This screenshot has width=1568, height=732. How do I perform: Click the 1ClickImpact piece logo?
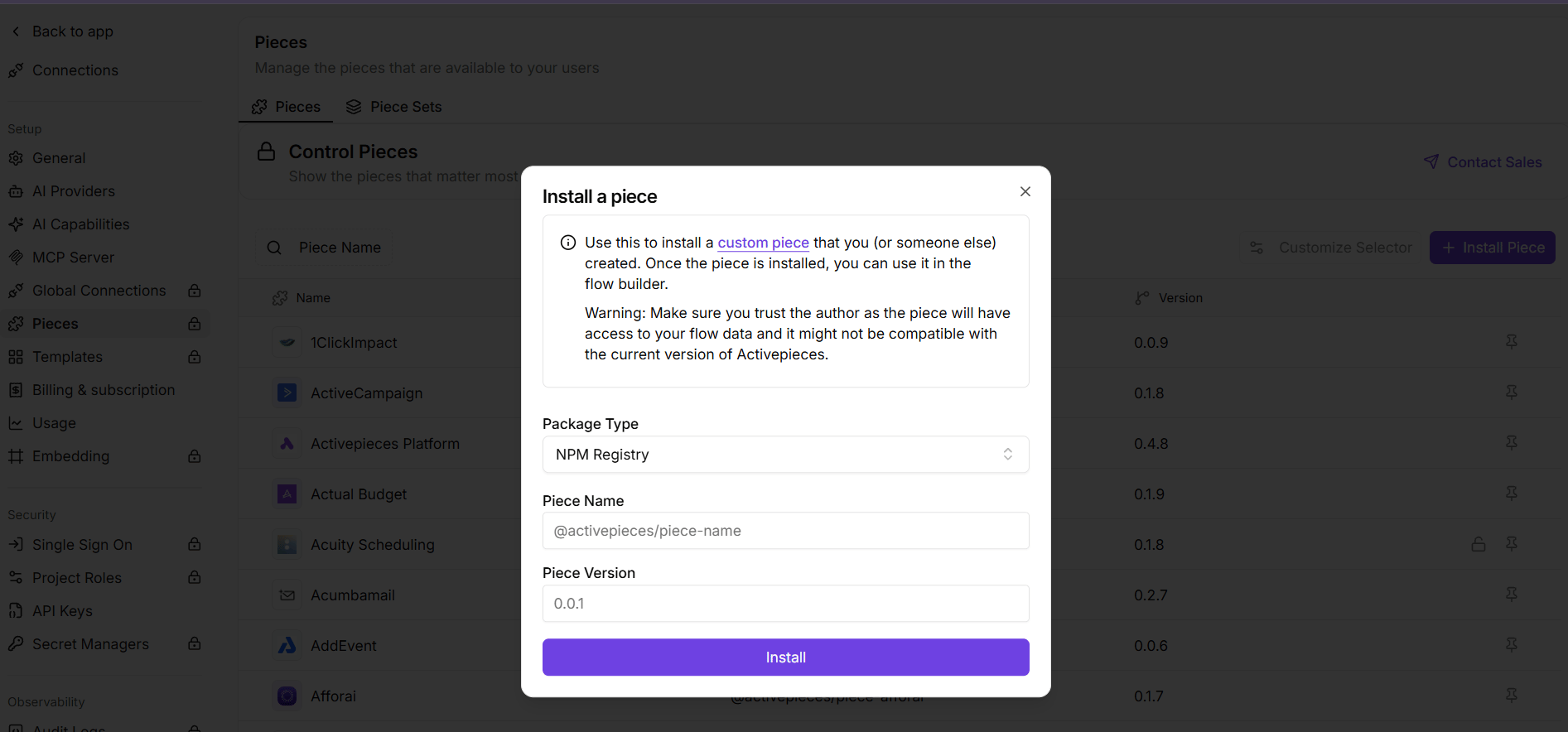pyautogui.click(x=287, y=342)
